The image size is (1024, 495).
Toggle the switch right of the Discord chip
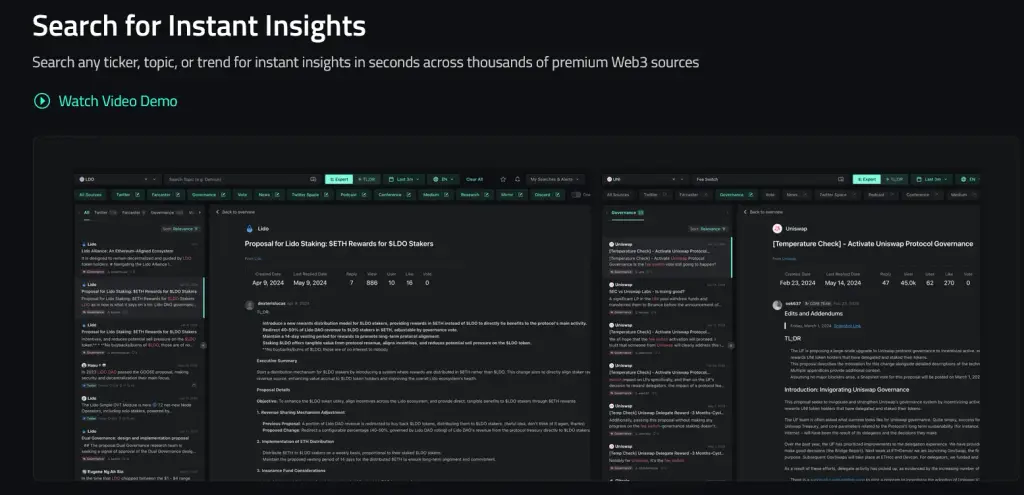pos(576,195)
